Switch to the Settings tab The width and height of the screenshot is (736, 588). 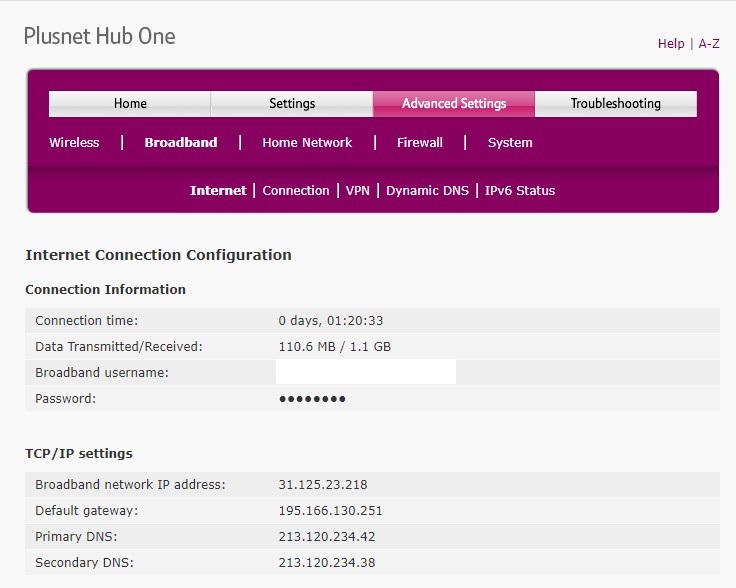tap(292, 104)
